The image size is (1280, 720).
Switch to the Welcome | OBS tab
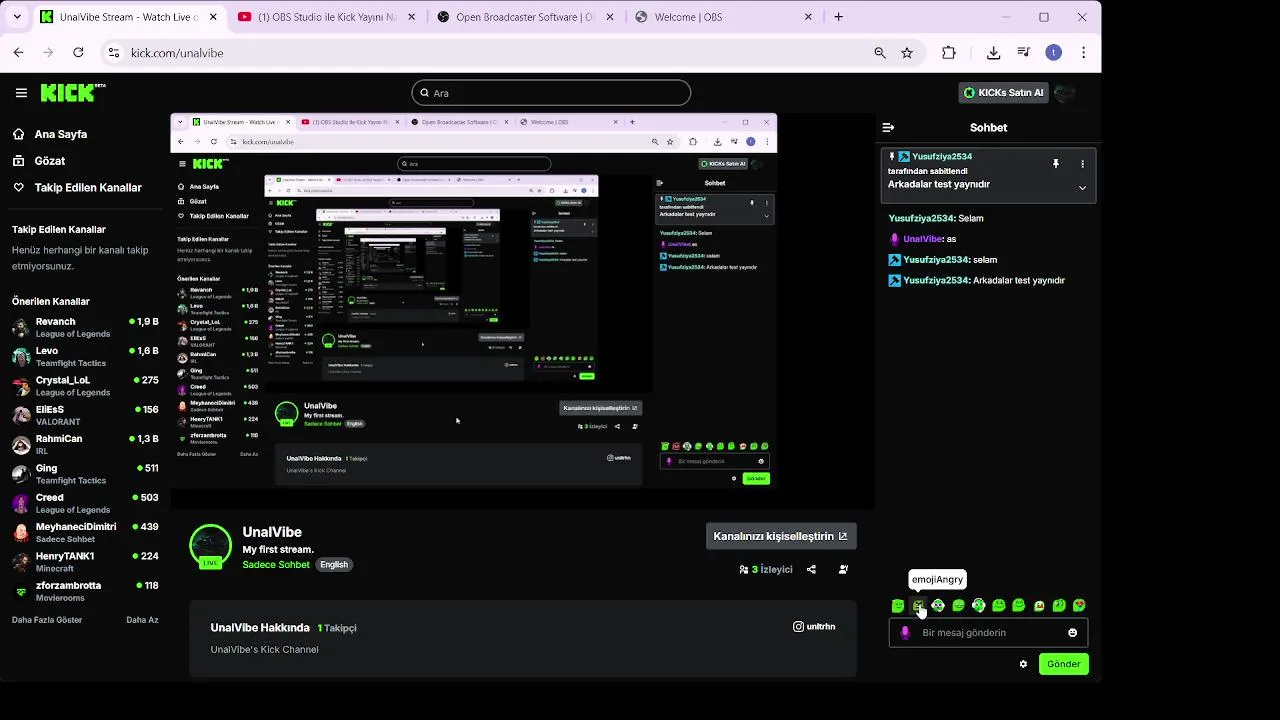(722, 17)
